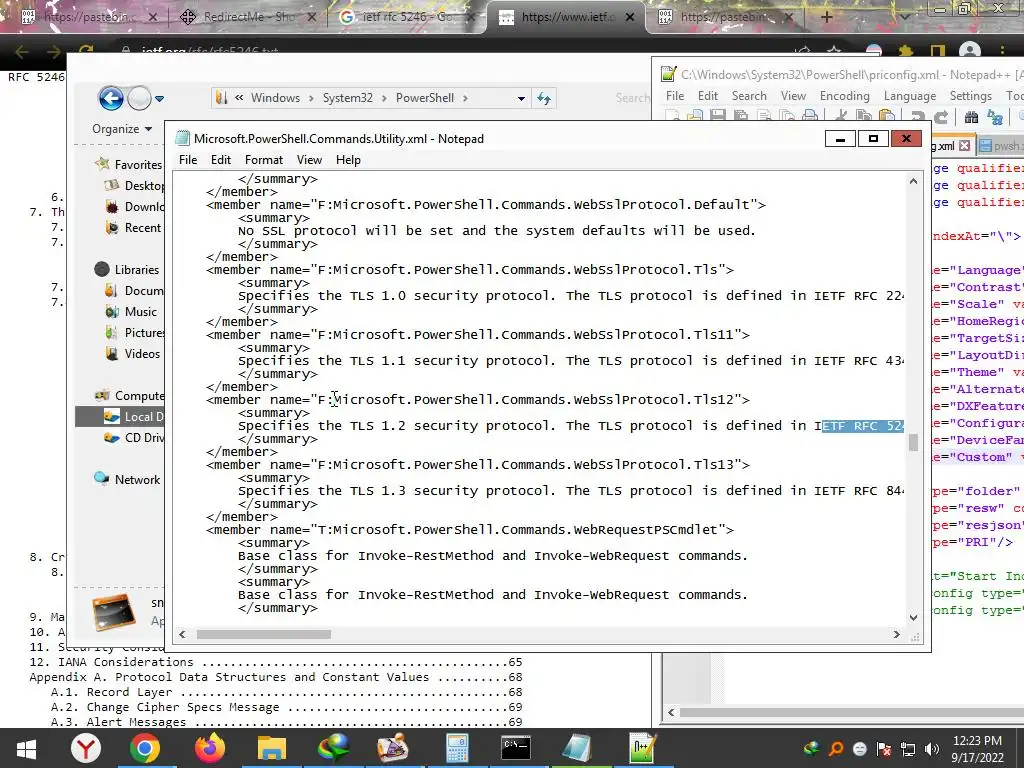This screenshot has width=1024, height=768.
Task: Switch to the pwsh tab in Notepad++
Action: (1000, 146)
